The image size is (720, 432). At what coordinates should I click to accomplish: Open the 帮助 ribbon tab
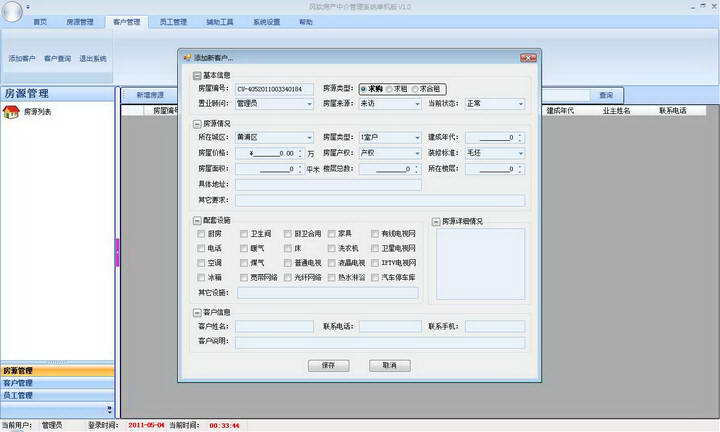[306, 22]
